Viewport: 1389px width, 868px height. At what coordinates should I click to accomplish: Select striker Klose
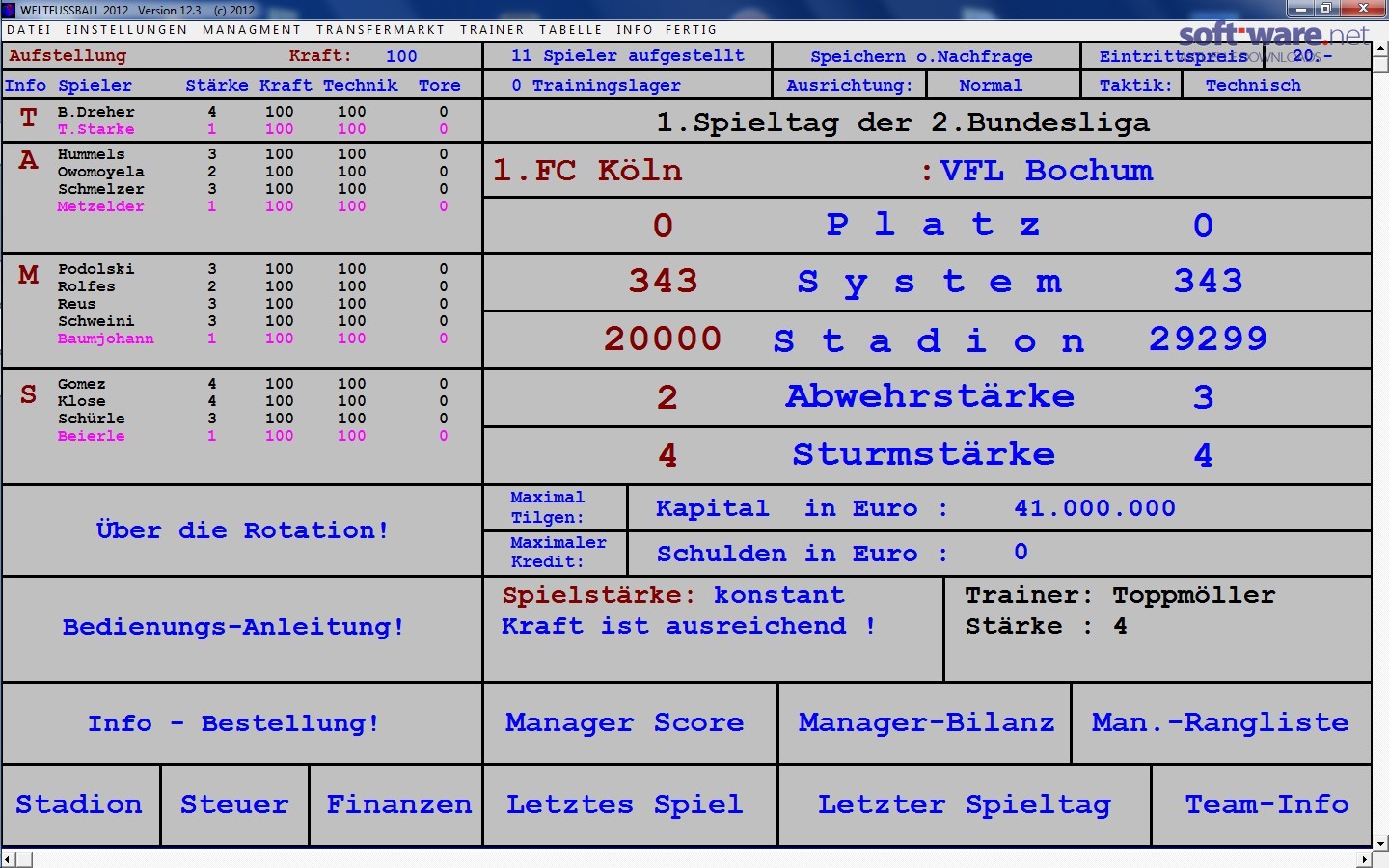(82, 401)
